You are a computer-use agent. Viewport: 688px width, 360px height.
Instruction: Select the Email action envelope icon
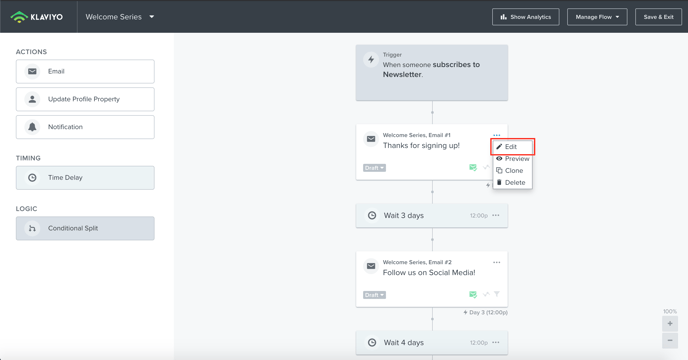(32, 71)
